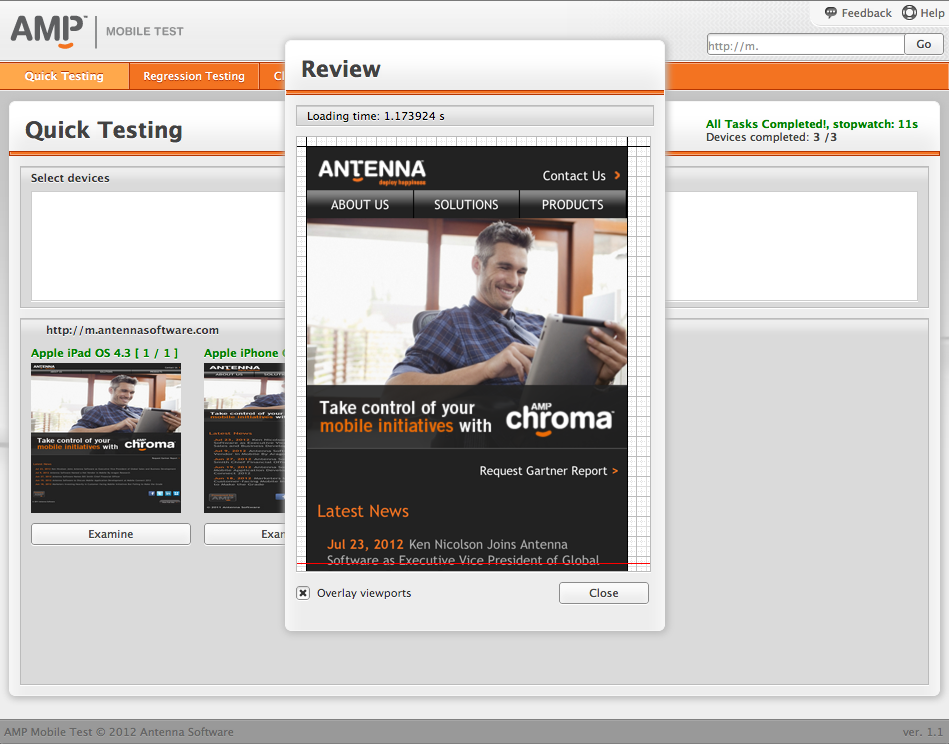Click the chroma logo in banner

coord(559,419)
